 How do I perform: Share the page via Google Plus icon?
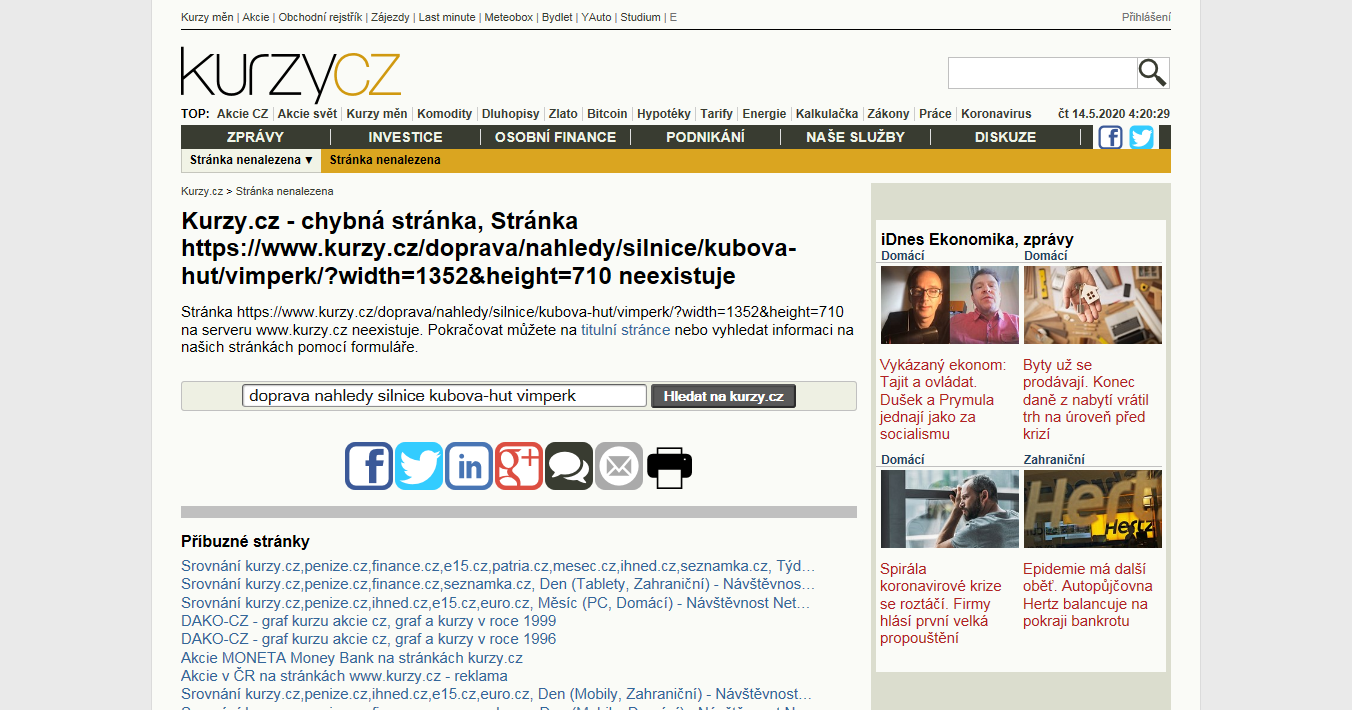pos(519,466)
